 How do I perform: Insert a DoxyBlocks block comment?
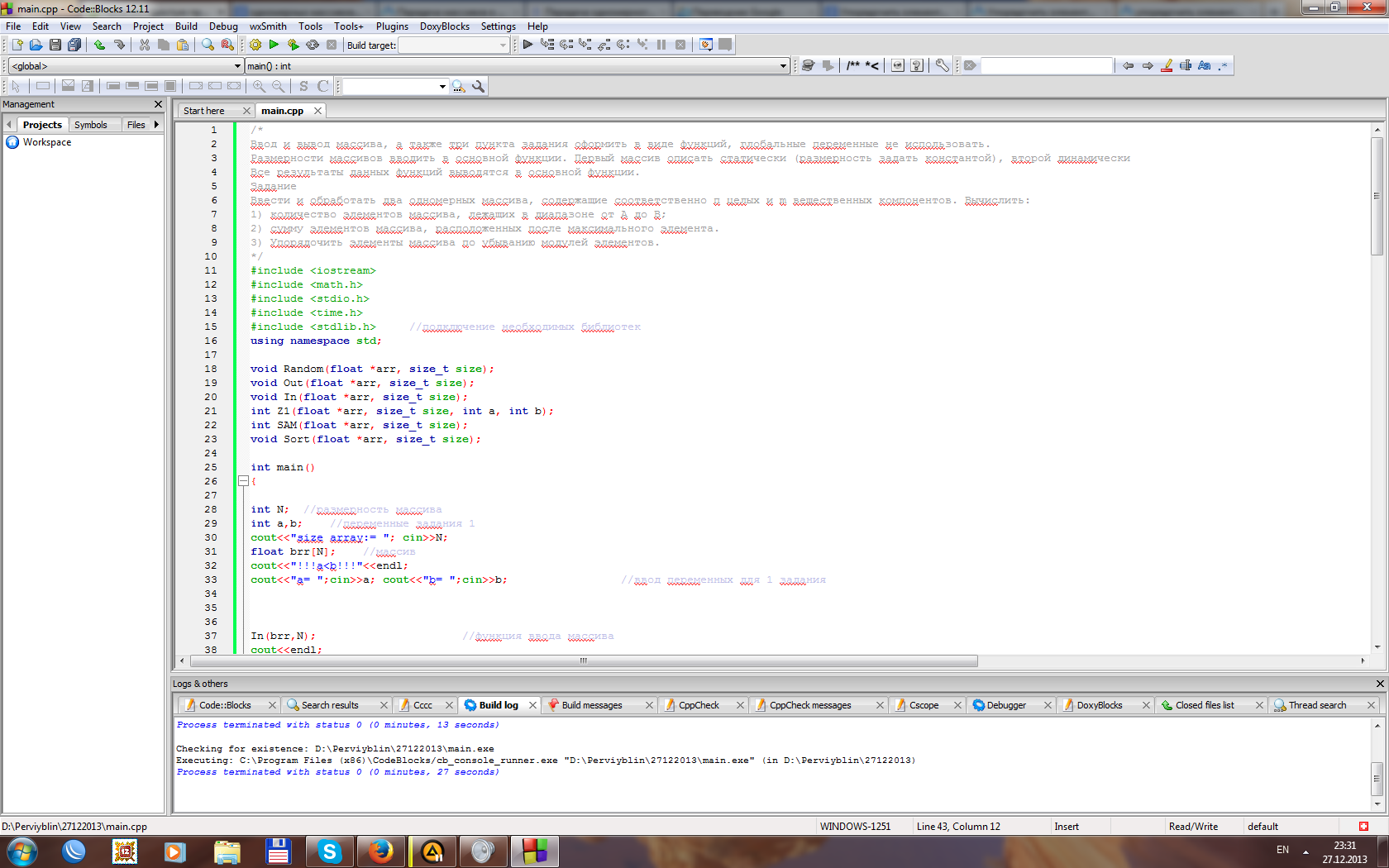pyautogui.click(x=853, y=65)
